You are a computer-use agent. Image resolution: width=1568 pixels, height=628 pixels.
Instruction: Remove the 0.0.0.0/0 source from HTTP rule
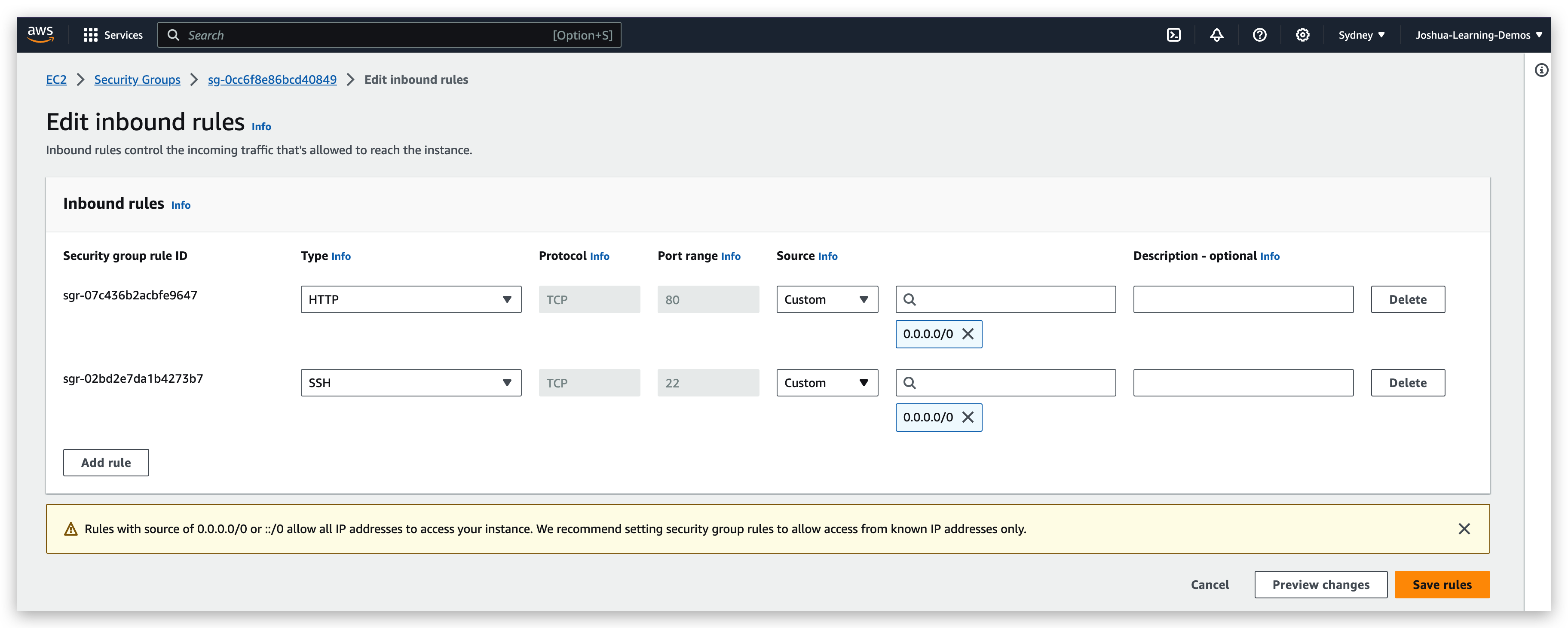click(967, 333)
